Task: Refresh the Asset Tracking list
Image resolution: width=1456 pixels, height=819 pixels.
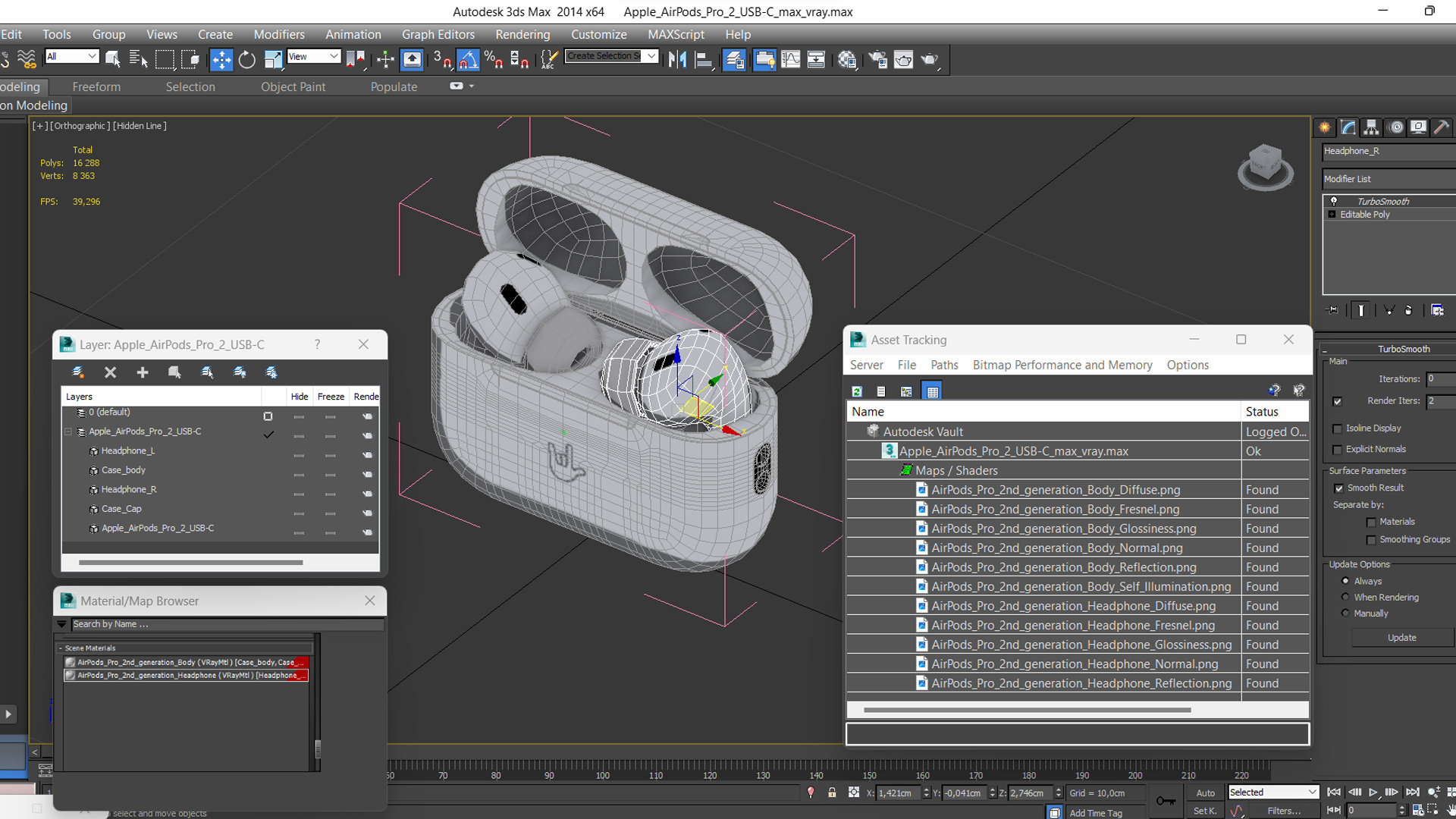Action: tap(857, 391)
